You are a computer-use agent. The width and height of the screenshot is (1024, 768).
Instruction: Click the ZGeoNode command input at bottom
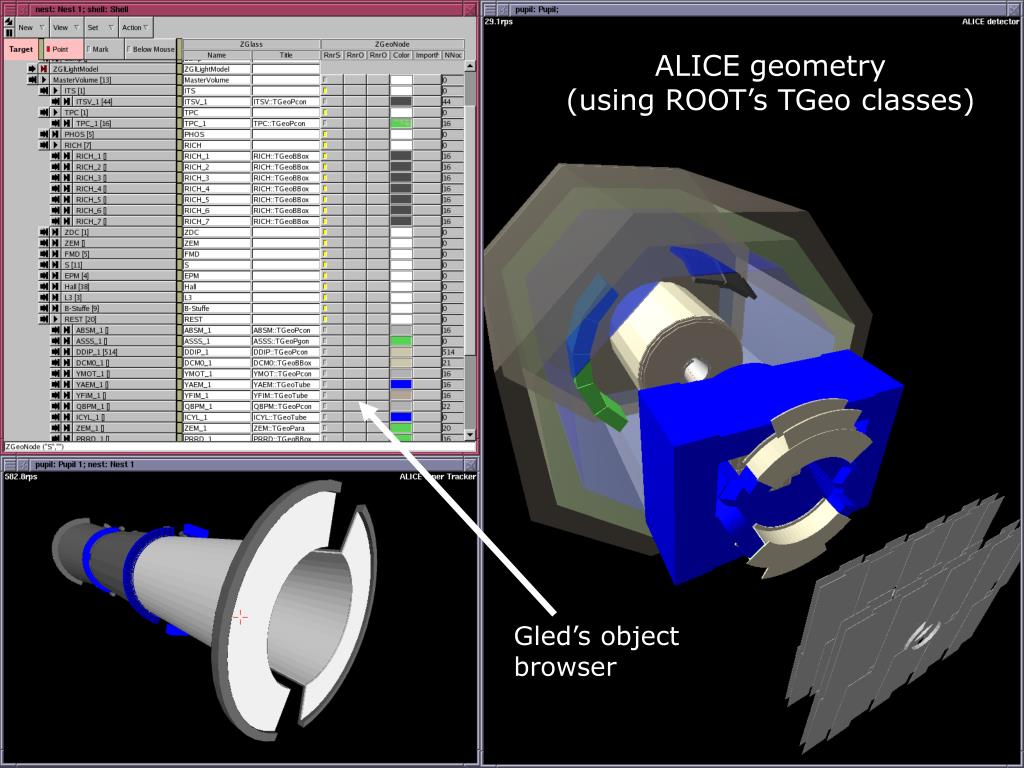[239, 447]
